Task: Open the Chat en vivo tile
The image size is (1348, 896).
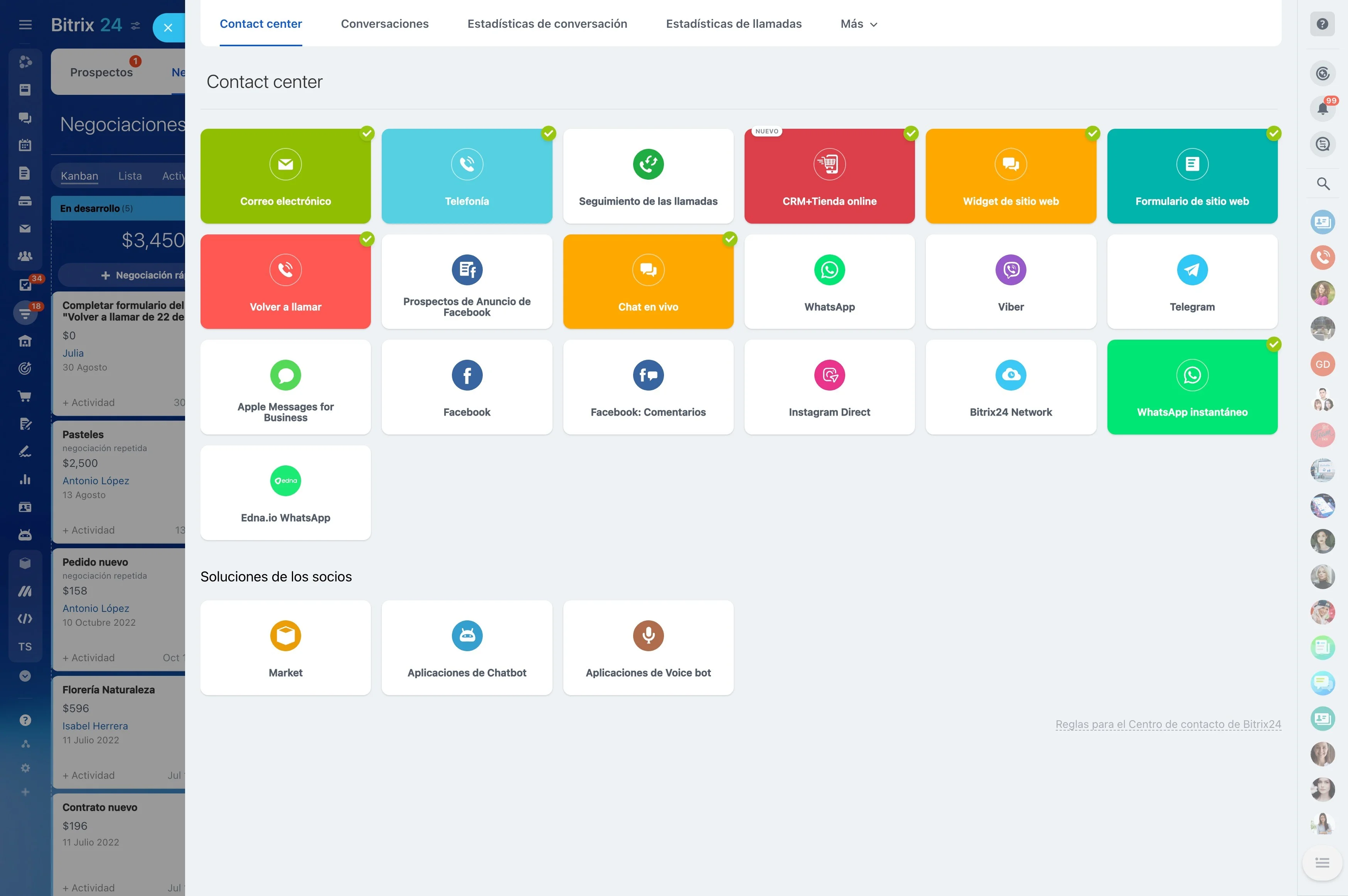Action: [x=648, y=282]
